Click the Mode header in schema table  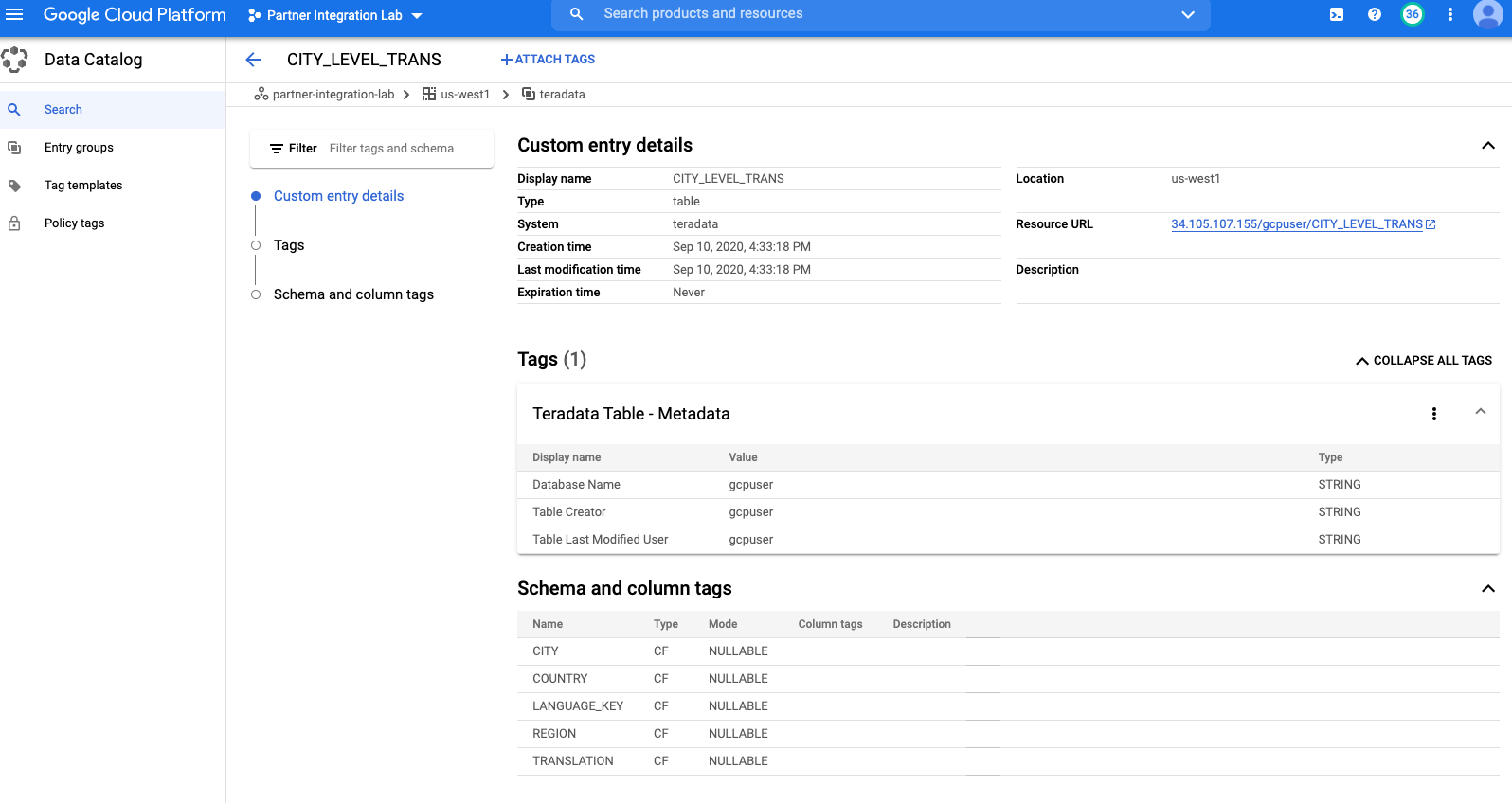723,624
